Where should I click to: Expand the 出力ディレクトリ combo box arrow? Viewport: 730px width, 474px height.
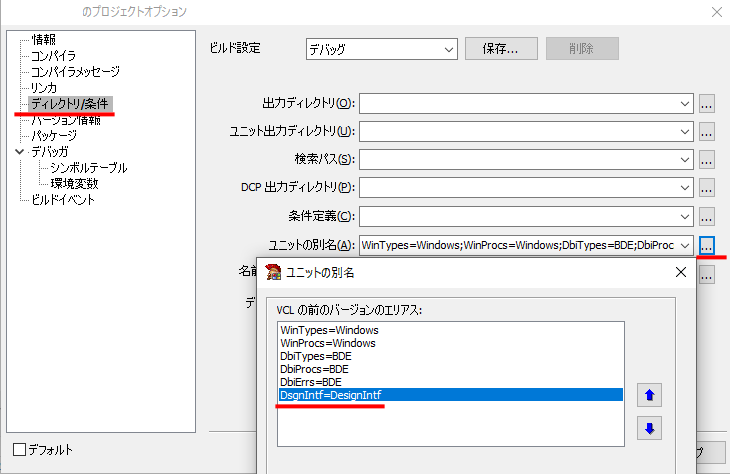pos(684,104)
